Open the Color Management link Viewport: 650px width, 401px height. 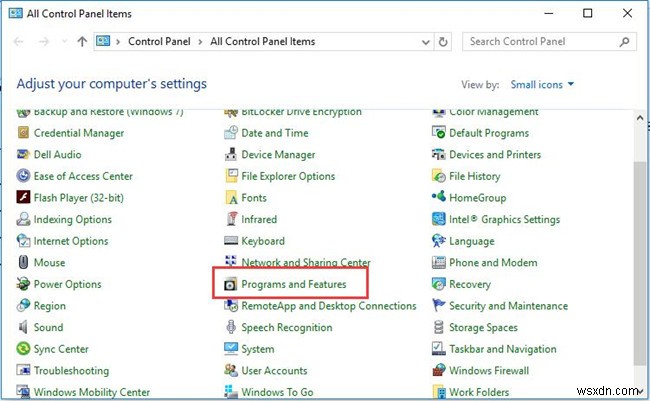(494, 112)
